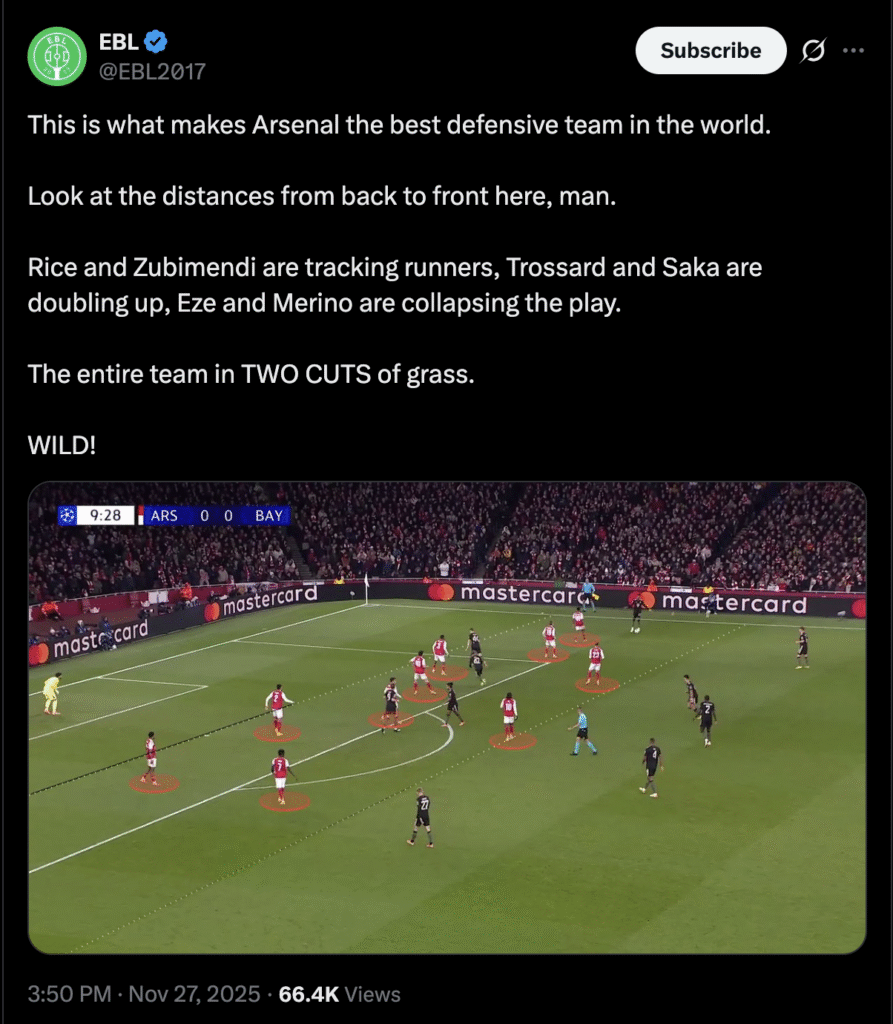
Task: Click the ARS 0 0 BAY scoreboard
Action: click(x=216, y=515)
